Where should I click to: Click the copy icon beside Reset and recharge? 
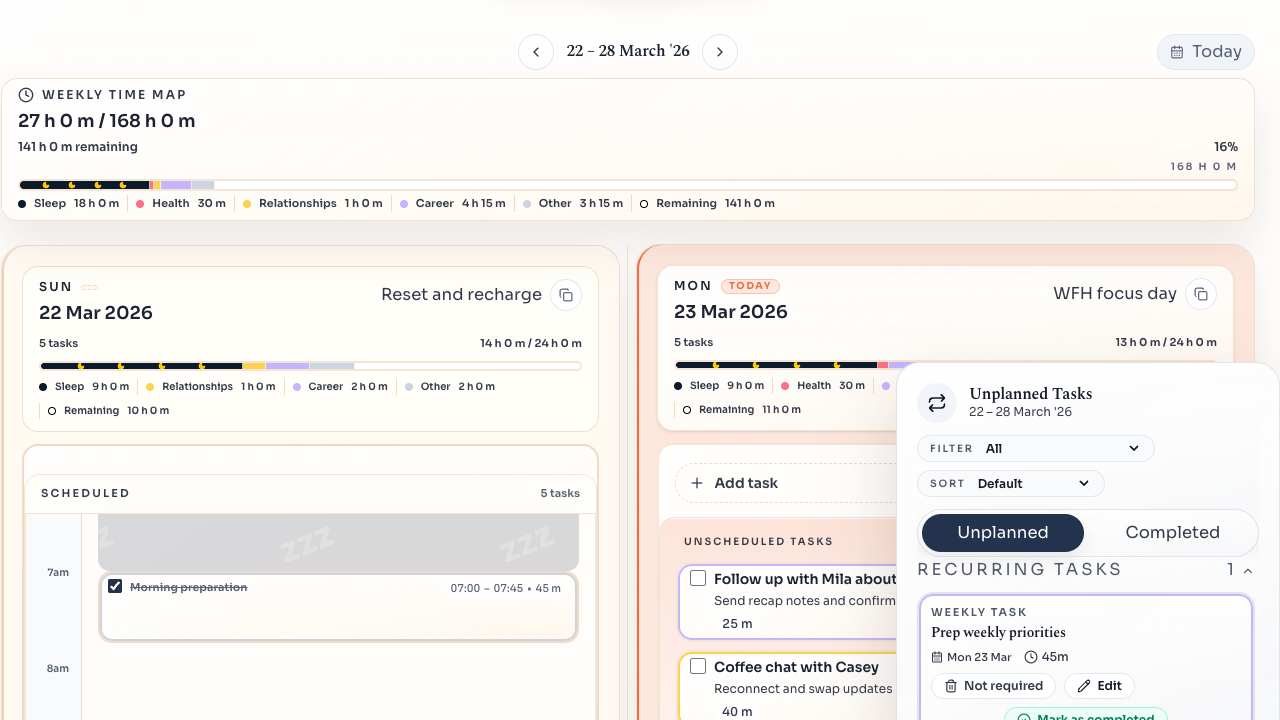[x=565, y=295]
